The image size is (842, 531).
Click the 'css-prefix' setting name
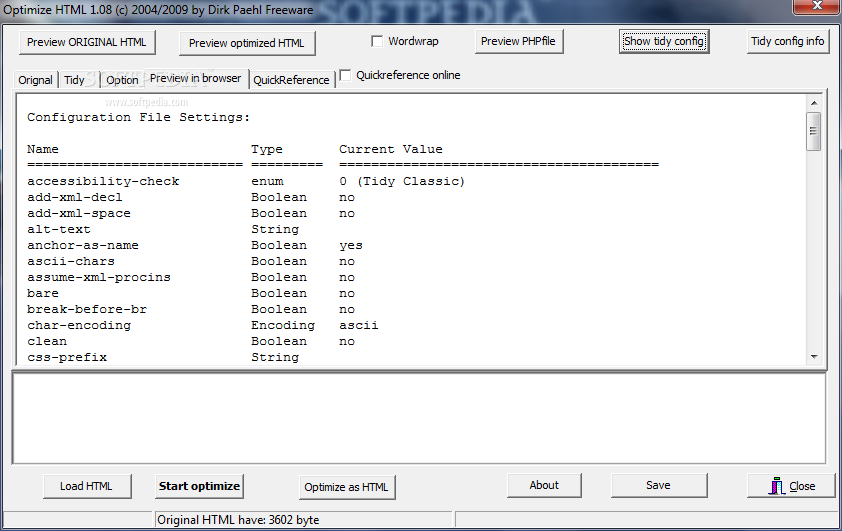67,358
